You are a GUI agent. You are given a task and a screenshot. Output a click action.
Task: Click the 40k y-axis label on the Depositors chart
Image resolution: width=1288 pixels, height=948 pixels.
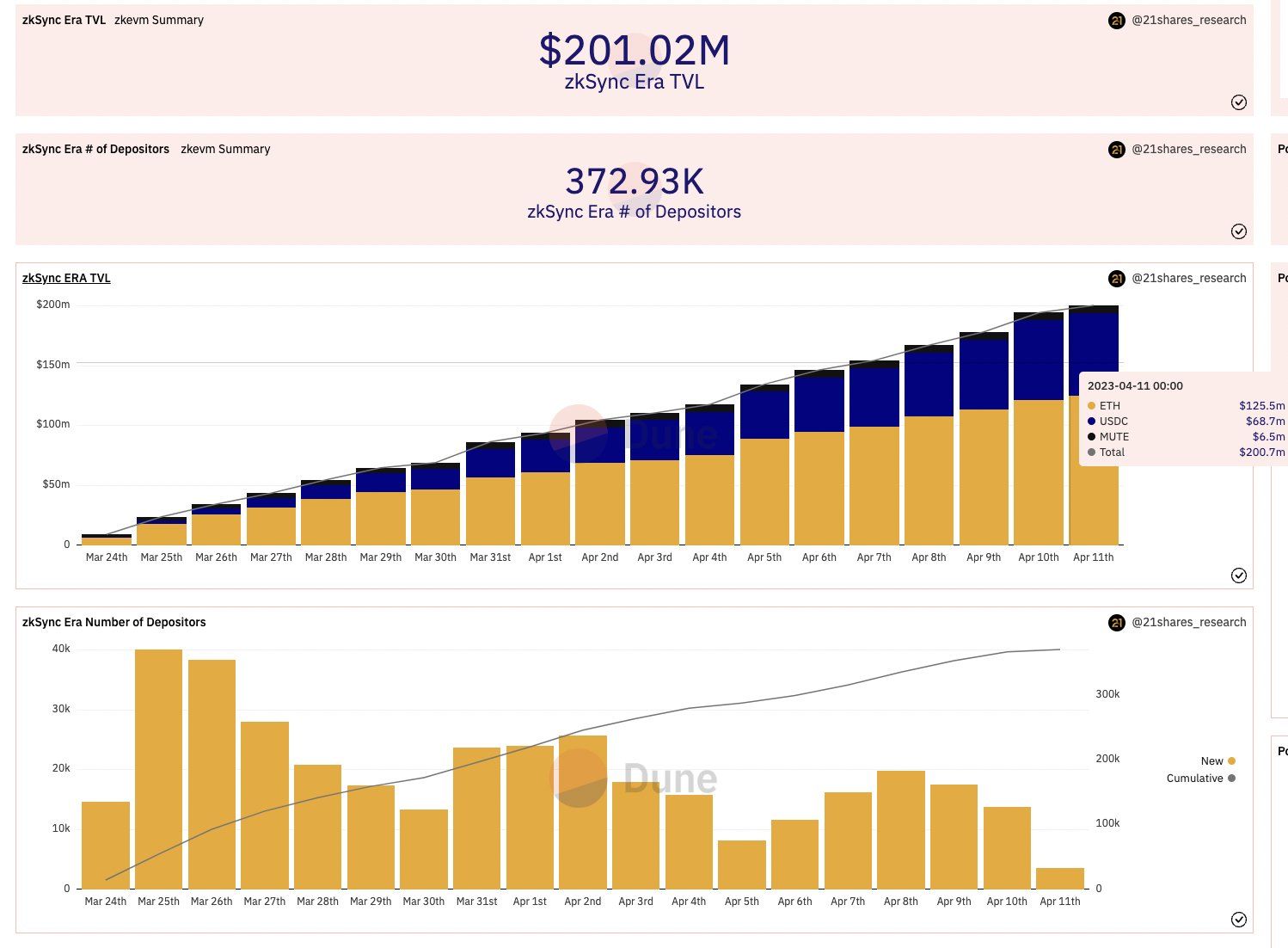[x=61, y=649]
